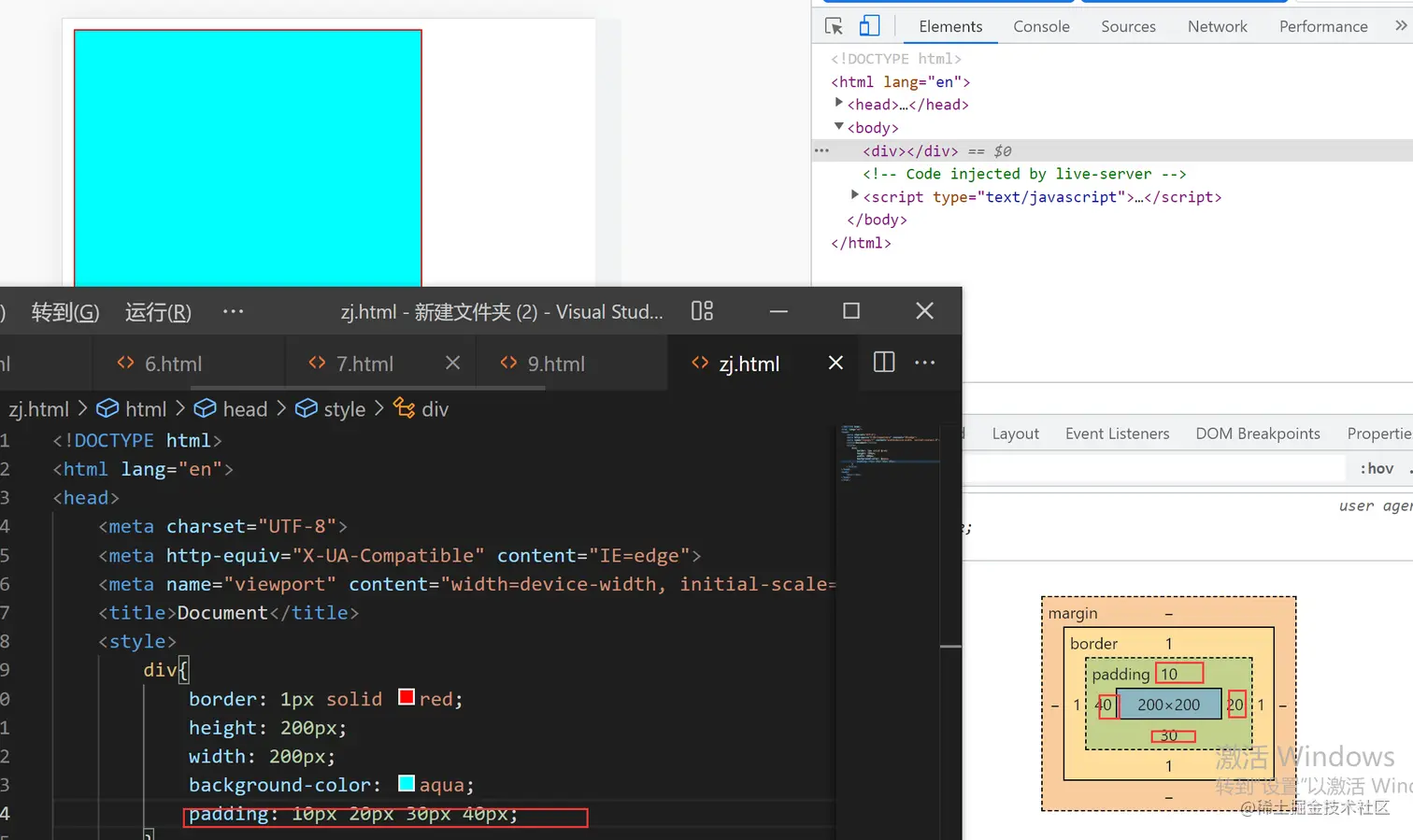This screenshot has height=840, width=1413.
Task: Close the zj.html editor tab
Action: click(835, 363)
